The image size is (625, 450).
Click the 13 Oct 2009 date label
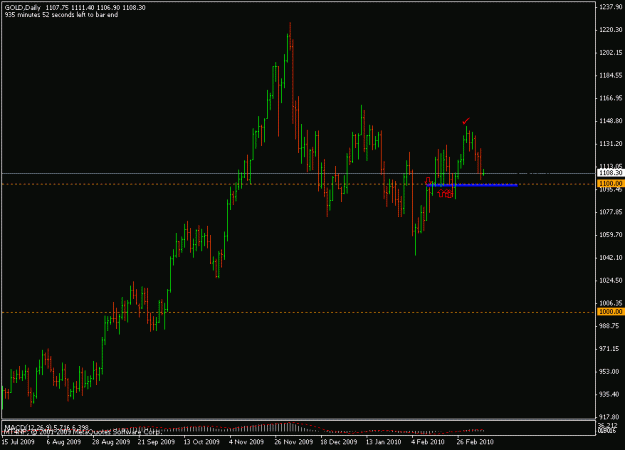click(x=201, y=442)
